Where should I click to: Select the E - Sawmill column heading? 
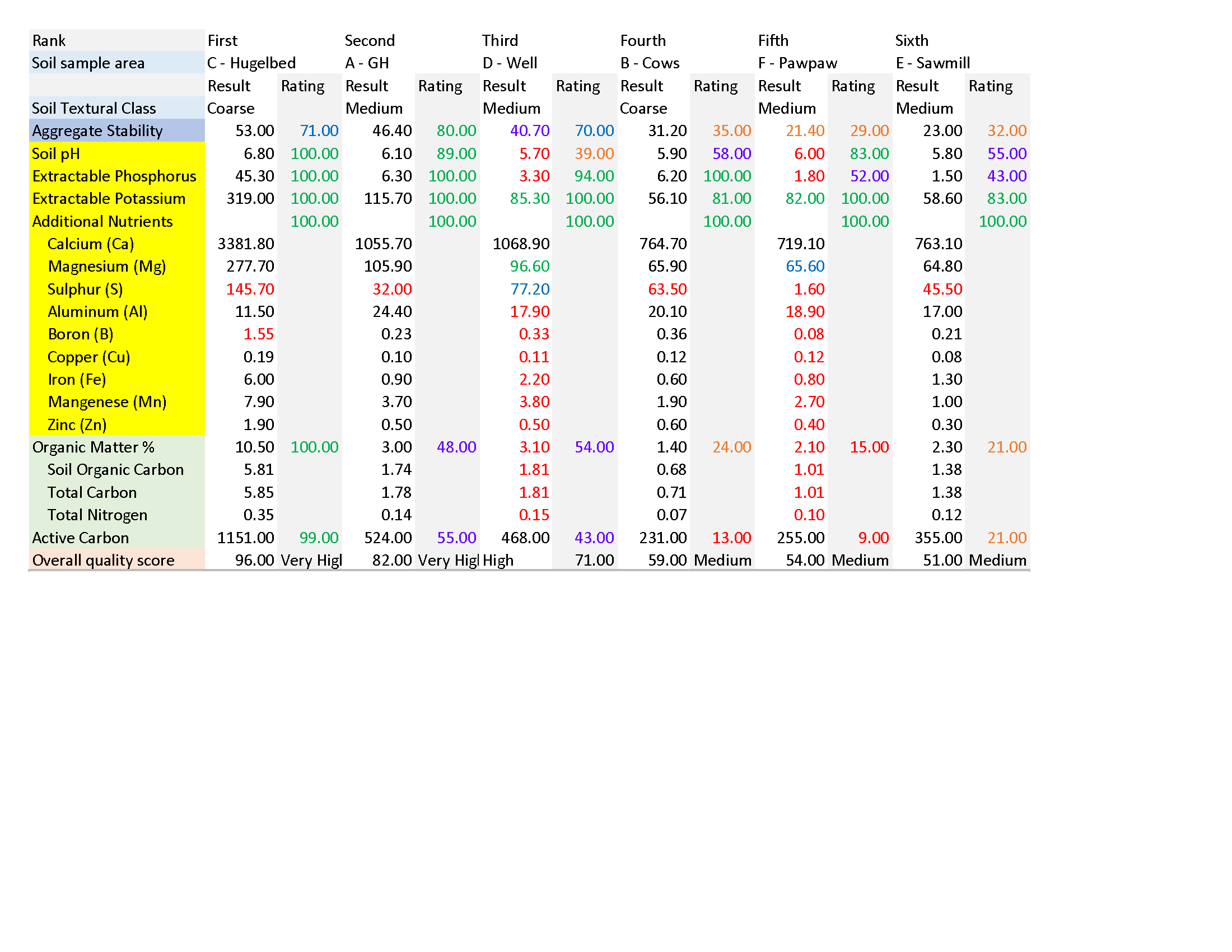pyautogui.click(x=932, y=63)
